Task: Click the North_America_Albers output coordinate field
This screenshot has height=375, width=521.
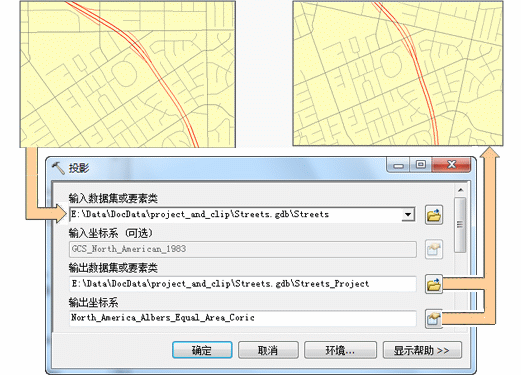Action: coord(243,318)
